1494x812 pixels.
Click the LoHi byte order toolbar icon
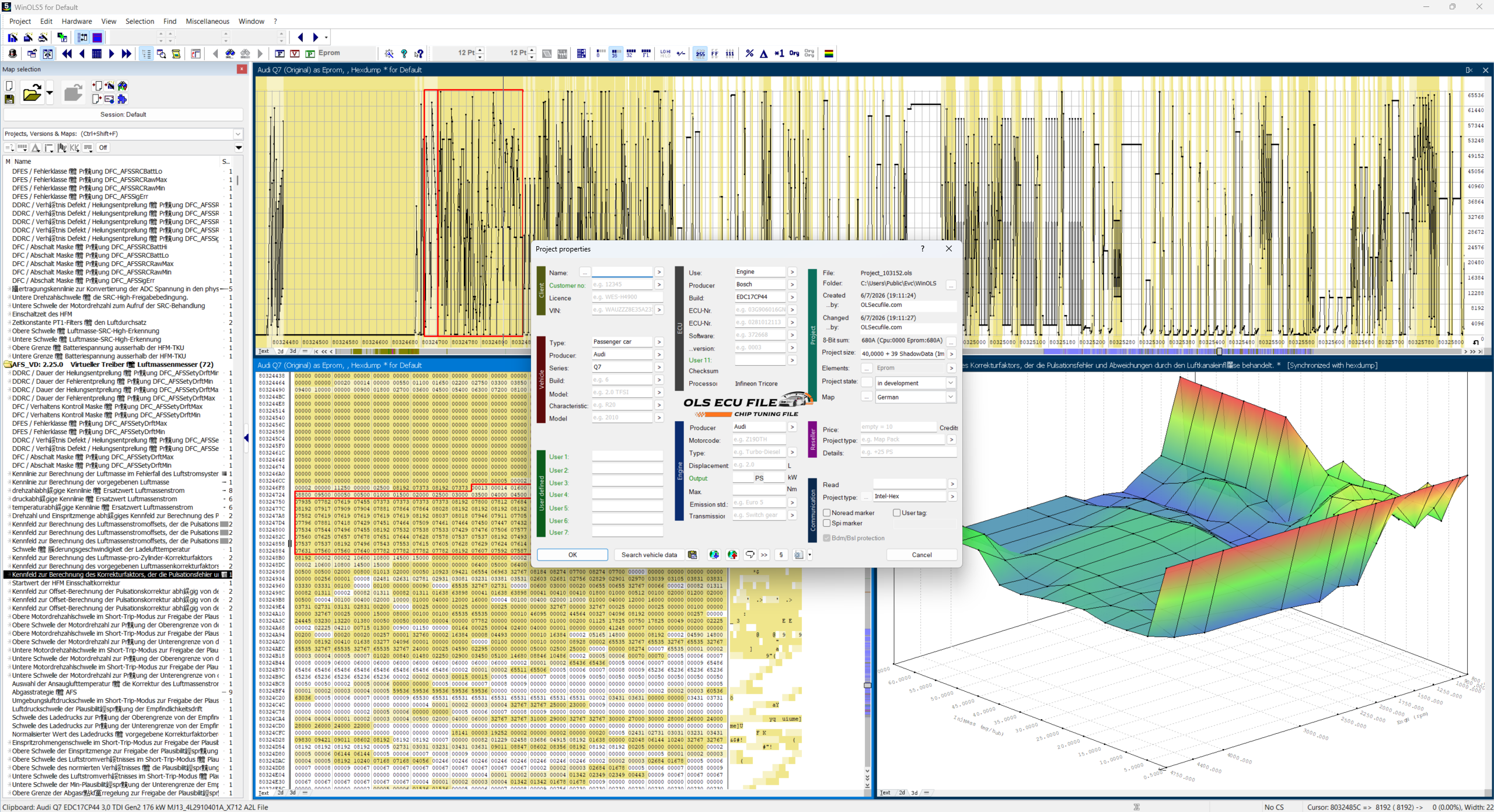665,54
